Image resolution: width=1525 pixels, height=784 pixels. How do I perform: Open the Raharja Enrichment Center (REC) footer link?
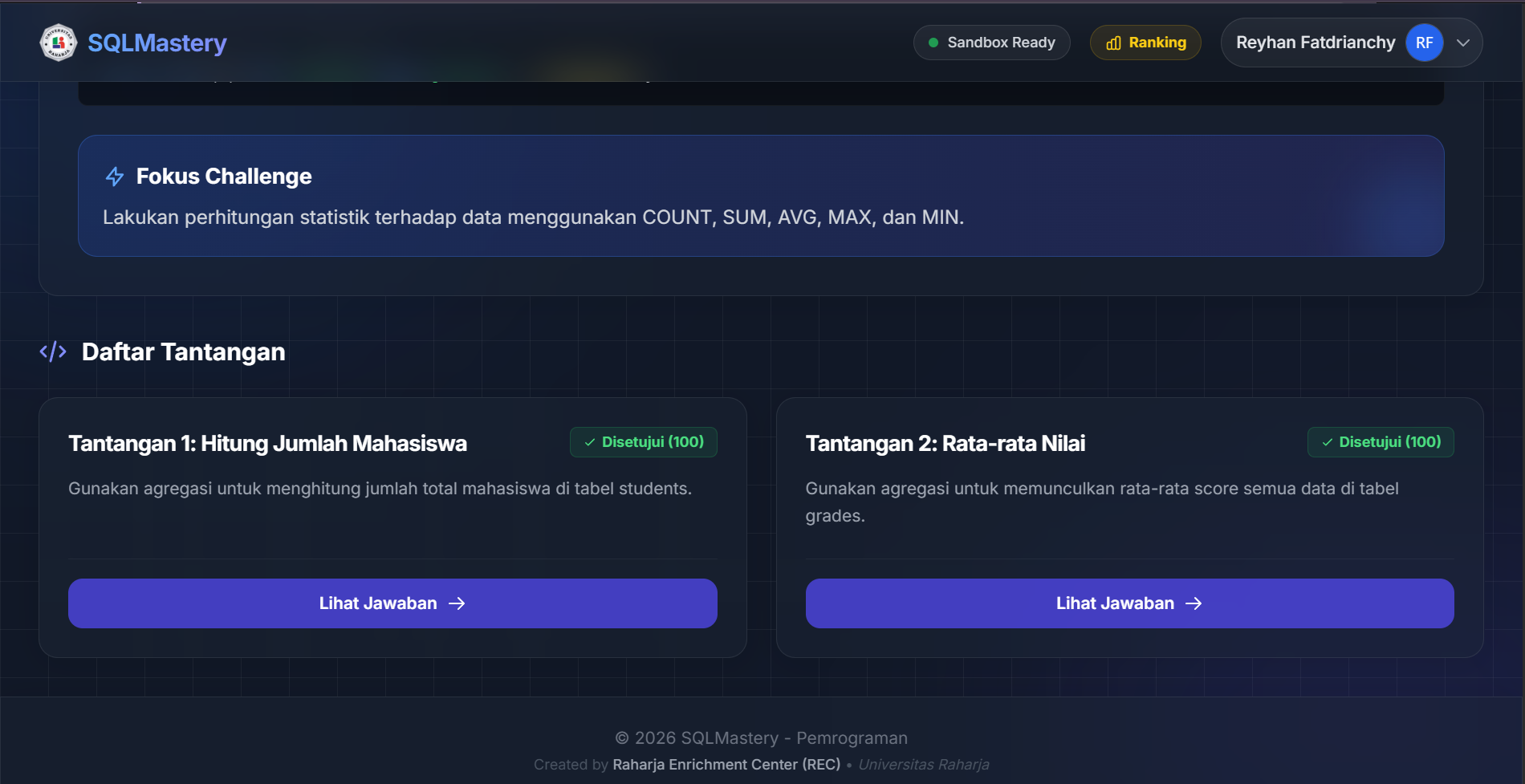tap(726, 765)
